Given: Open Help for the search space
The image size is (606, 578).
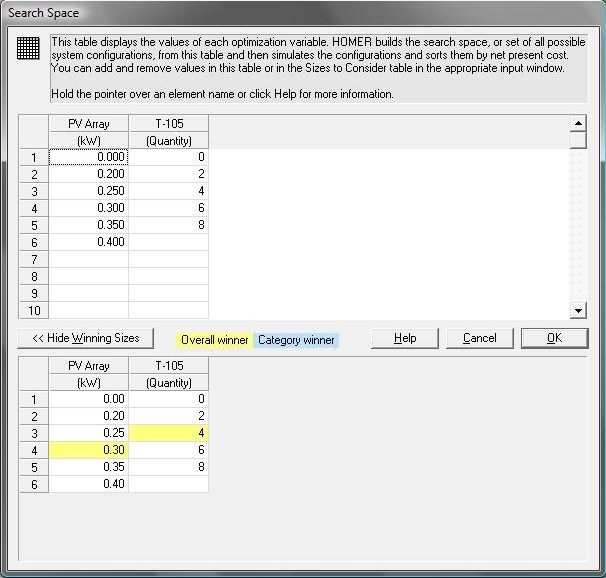Looking at the screenshot, I should [405, 338].
